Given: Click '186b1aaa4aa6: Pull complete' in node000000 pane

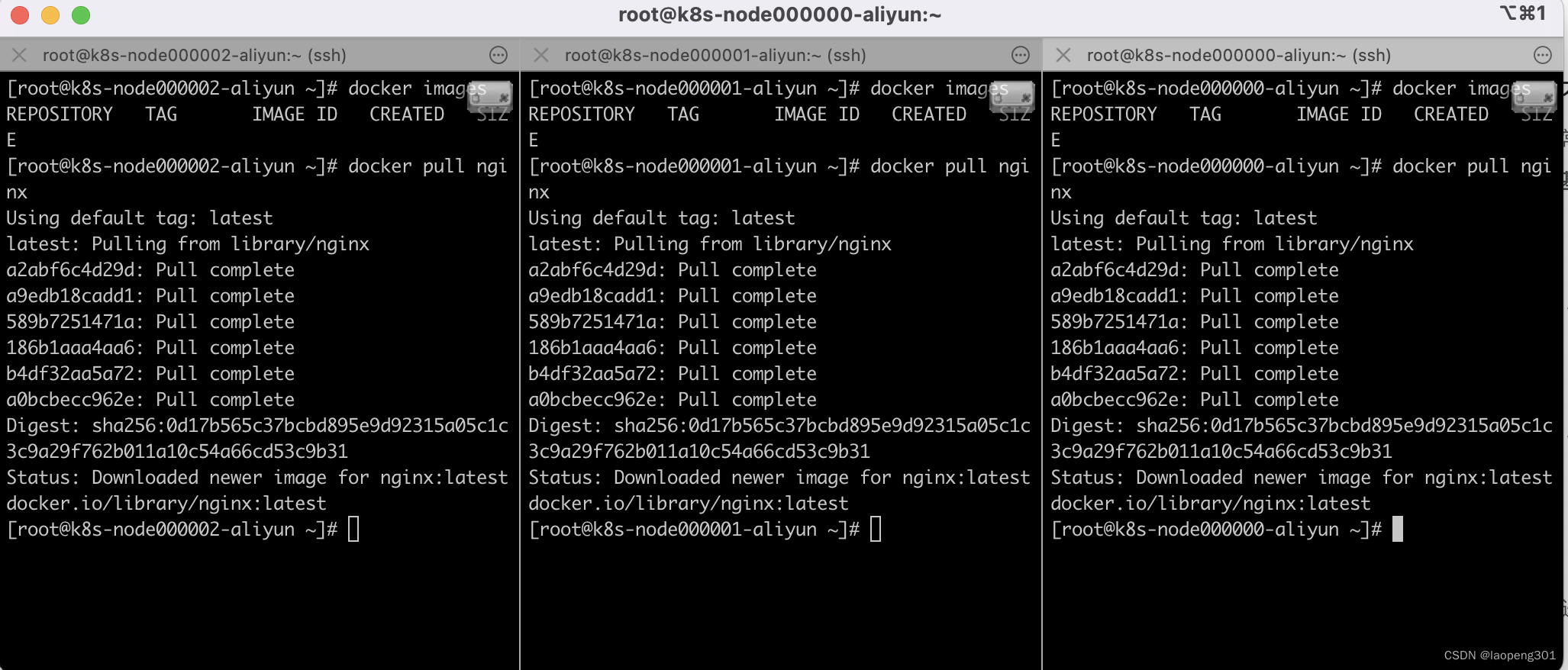Looking at the screenshot, I should pyautogui.click(x=1195, y=348).
